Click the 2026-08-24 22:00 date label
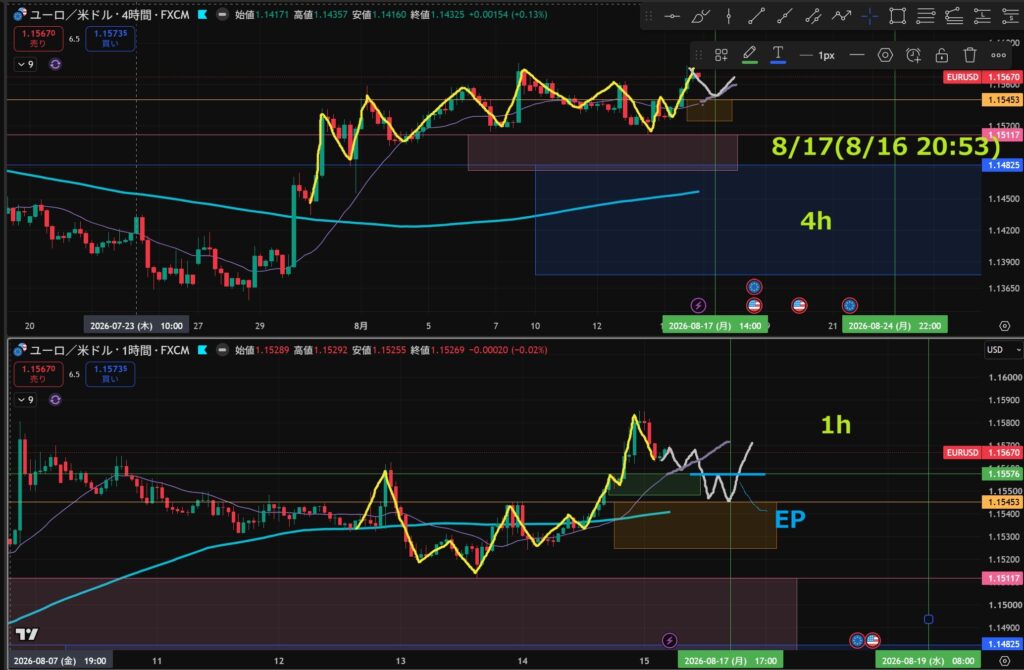The height and width of the screenshot is (670, 1024). [x=894, y=325]
